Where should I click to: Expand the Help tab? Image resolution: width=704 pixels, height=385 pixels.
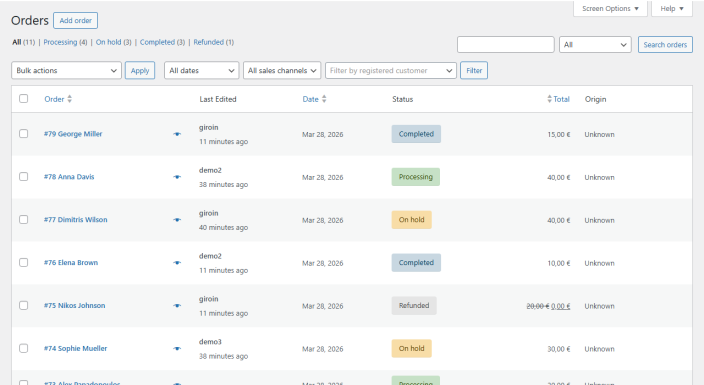click(672, 9)
